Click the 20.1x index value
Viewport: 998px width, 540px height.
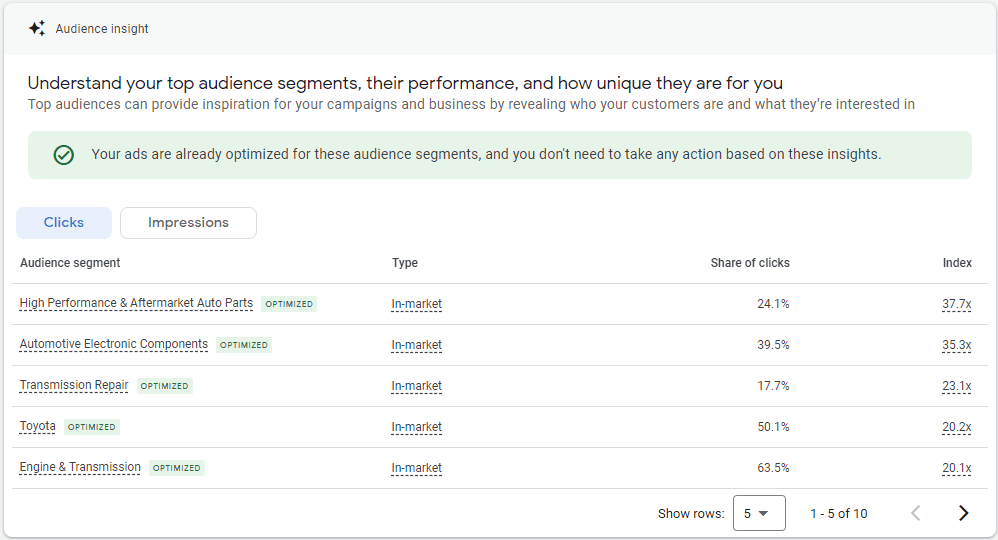coord(957,467)
